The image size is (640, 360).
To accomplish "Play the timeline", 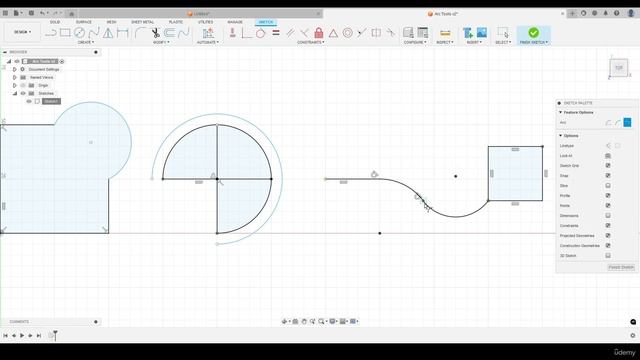I will tap(22, 336).
